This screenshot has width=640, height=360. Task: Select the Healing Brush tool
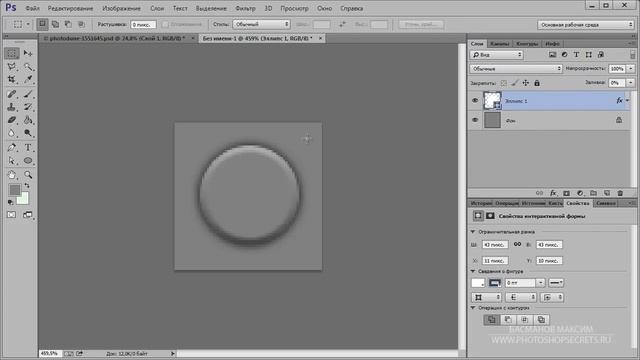point(12,94)
